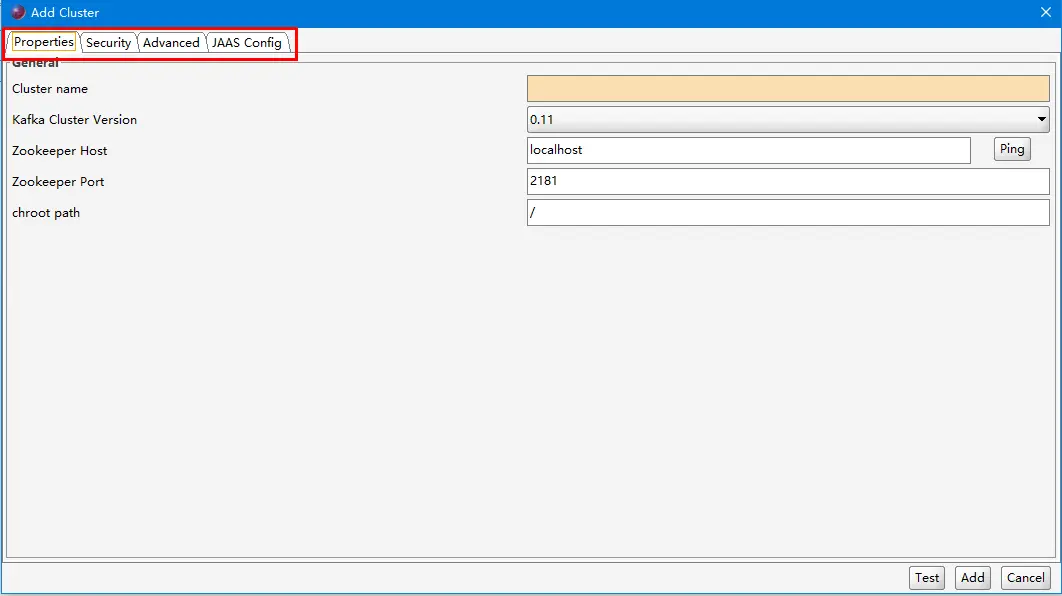The width and height of the screenshot is (1062, 596).
Task: Open the Security tab
Action: click(x=108, y=43)
